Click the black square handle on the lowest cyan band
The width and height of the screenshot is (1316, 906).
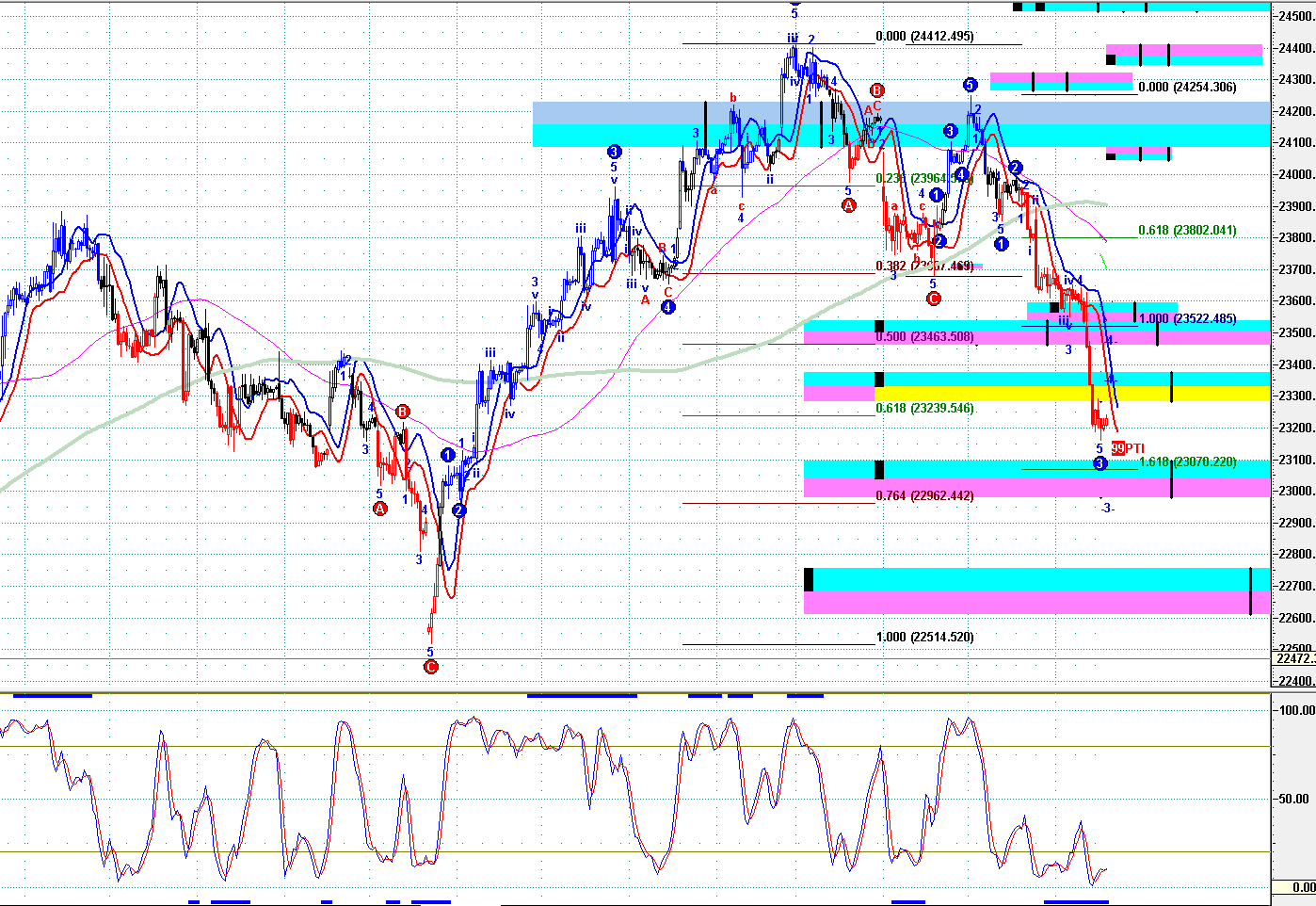(809, 579)
